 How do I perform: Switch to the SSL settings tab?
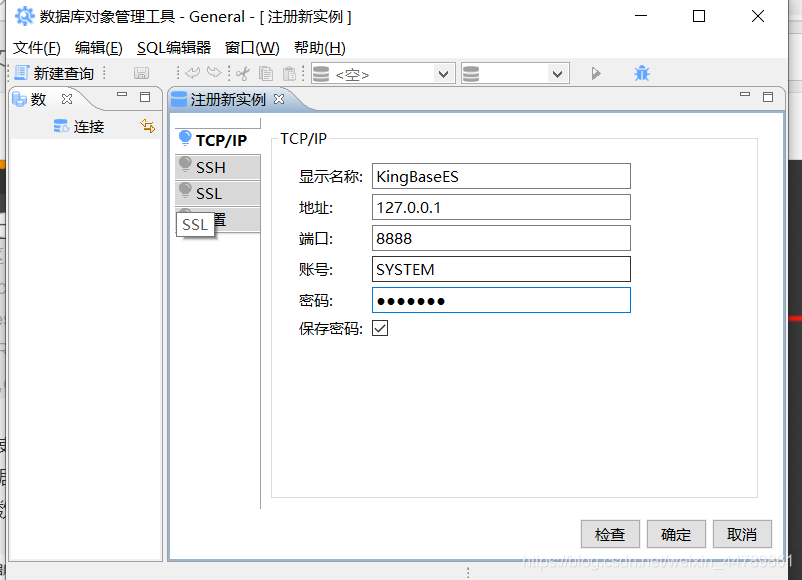click(x=218, y=193)
